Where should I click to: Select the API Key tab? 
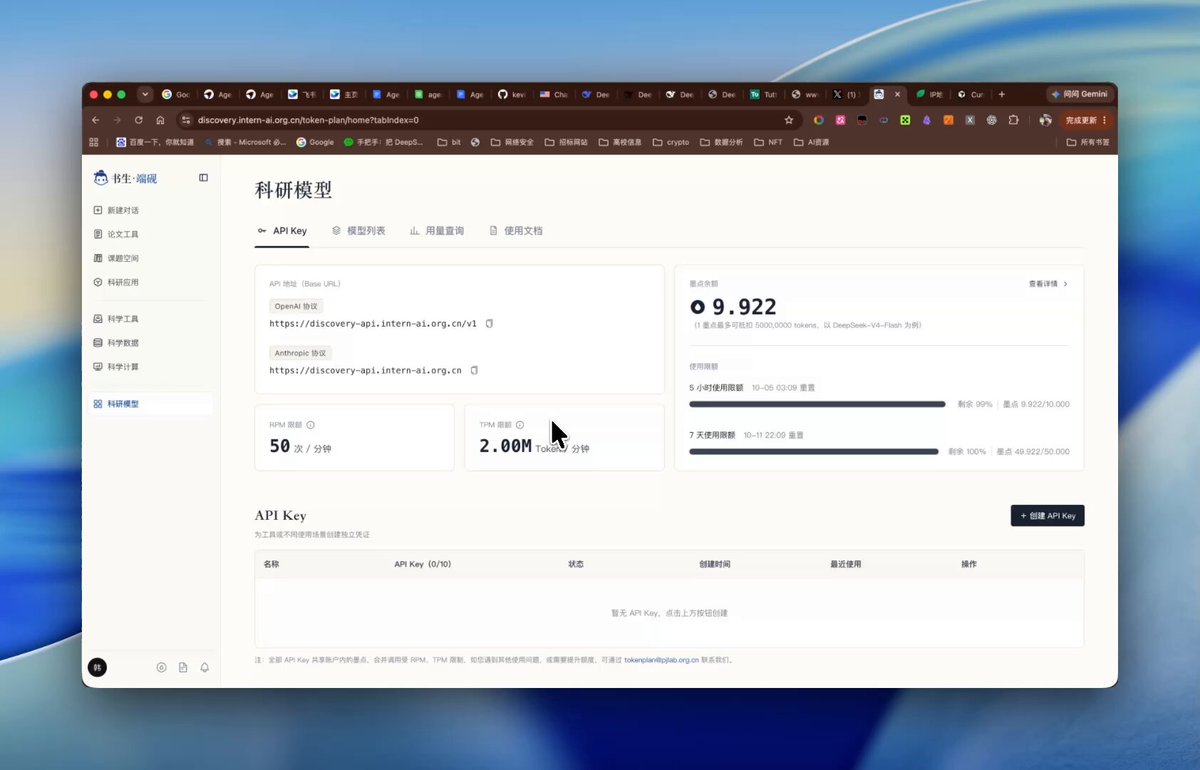(282, 231)
